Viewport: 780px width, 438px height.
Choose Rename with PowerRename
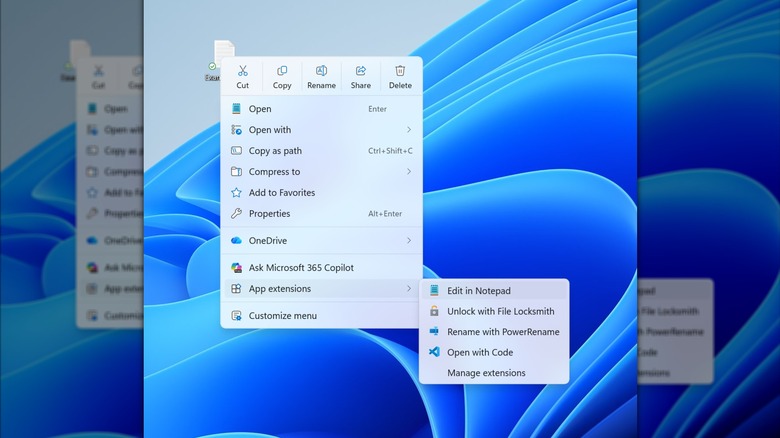(x=494, y=331)
